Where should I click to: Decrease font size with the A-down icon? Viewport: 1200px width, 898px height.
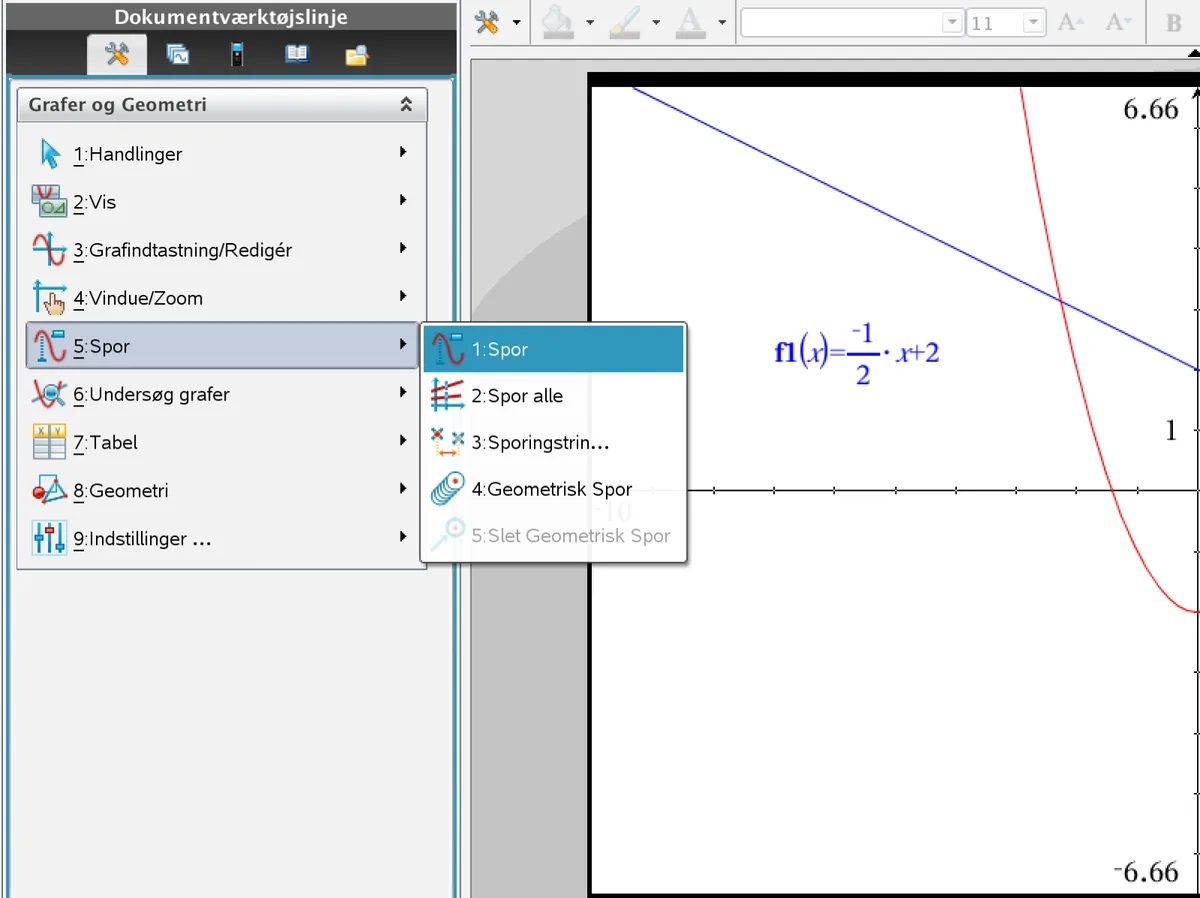point(1119,22)
